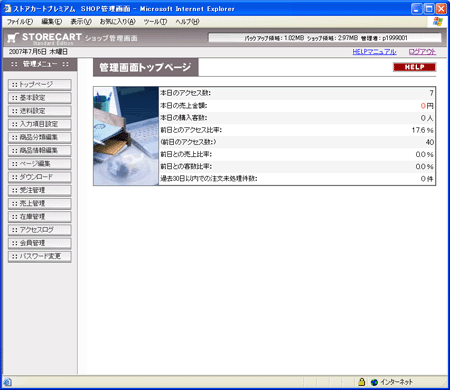Open ページ編集 menu button
This screenshot has height=390, width=450.
[40, 164]
